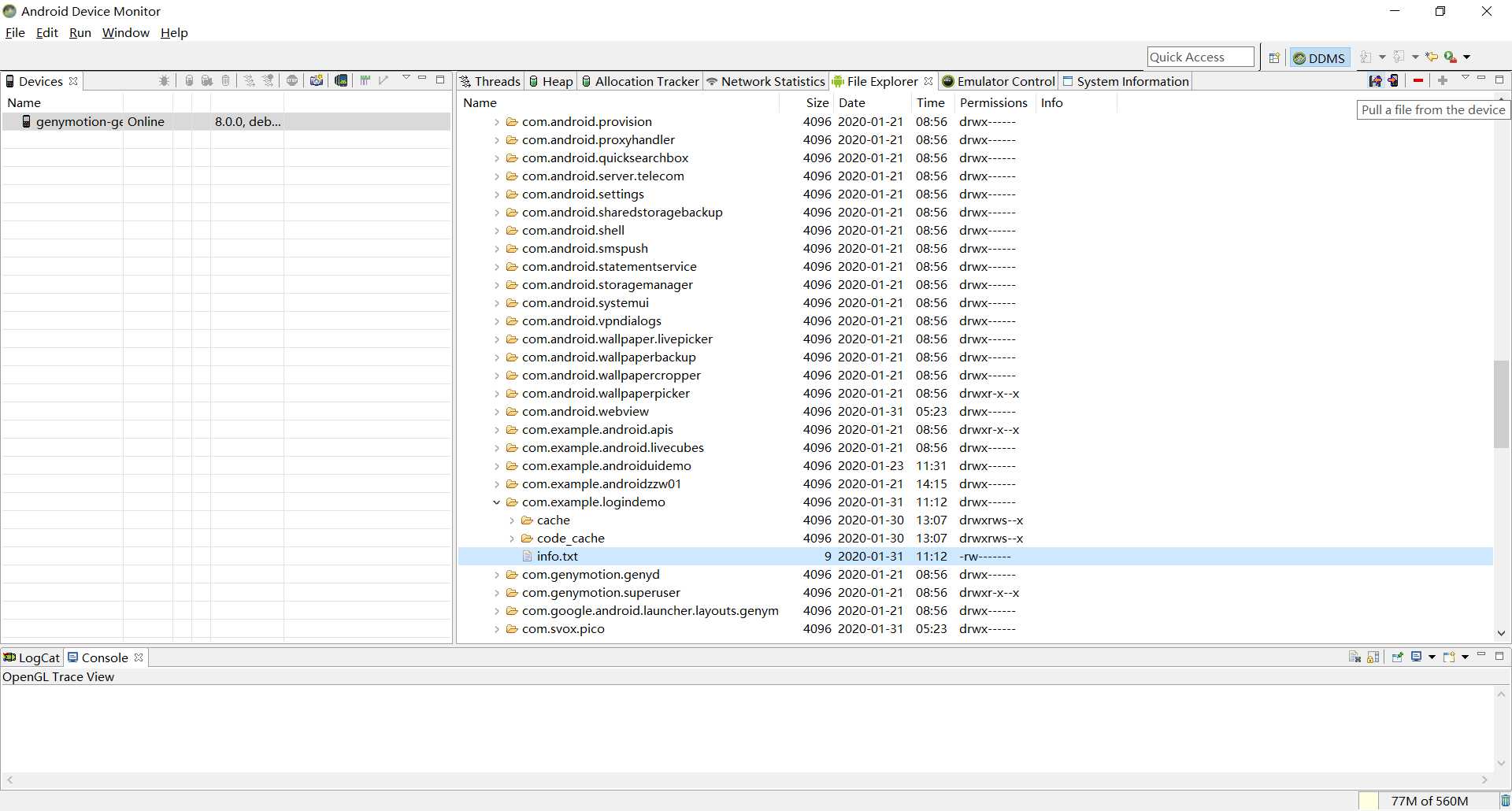
Task: Click the Stop Process icon
Action: coord(292,80)
